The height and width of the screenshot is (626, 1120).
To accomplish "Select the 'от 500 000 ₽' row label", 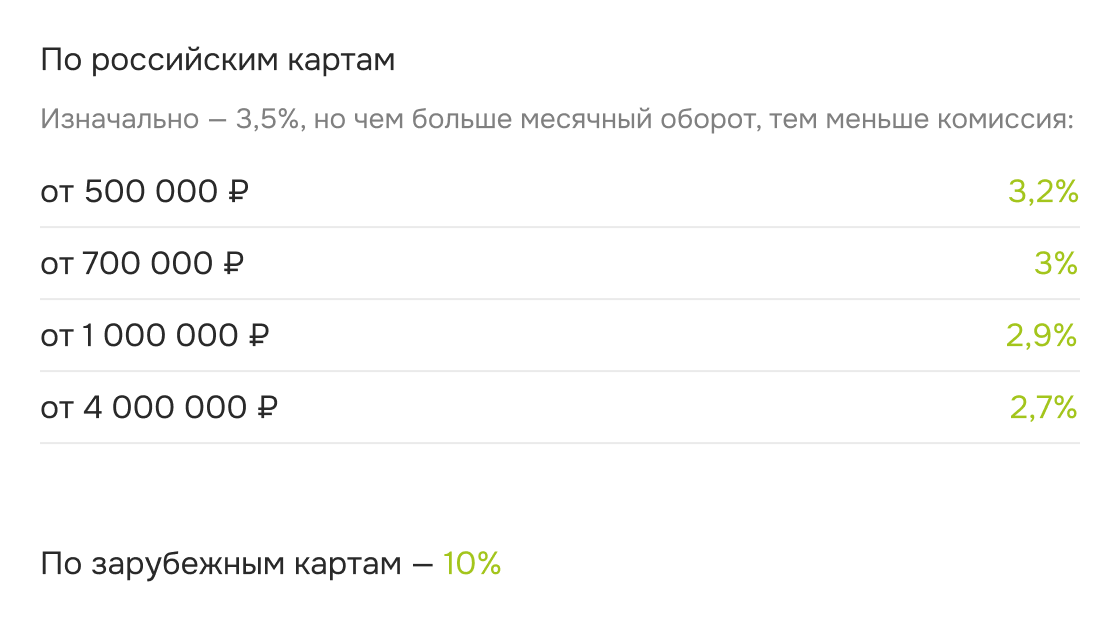I will 144,192.
